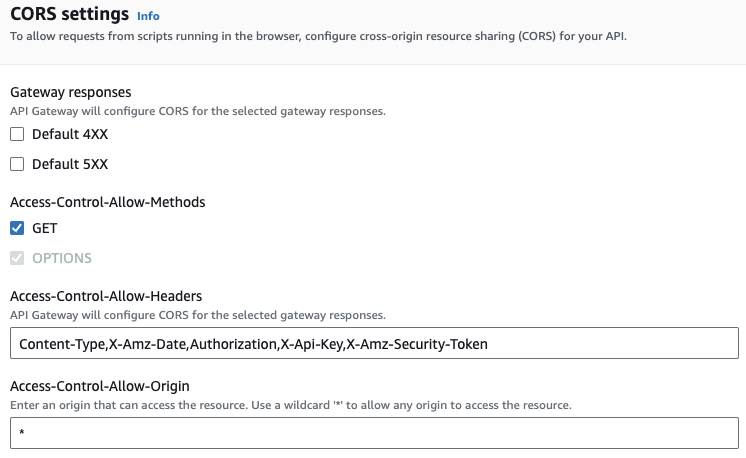Screen dimensions: 746x458
Task: Click the CORS settings heading
Action: point(69,14)
